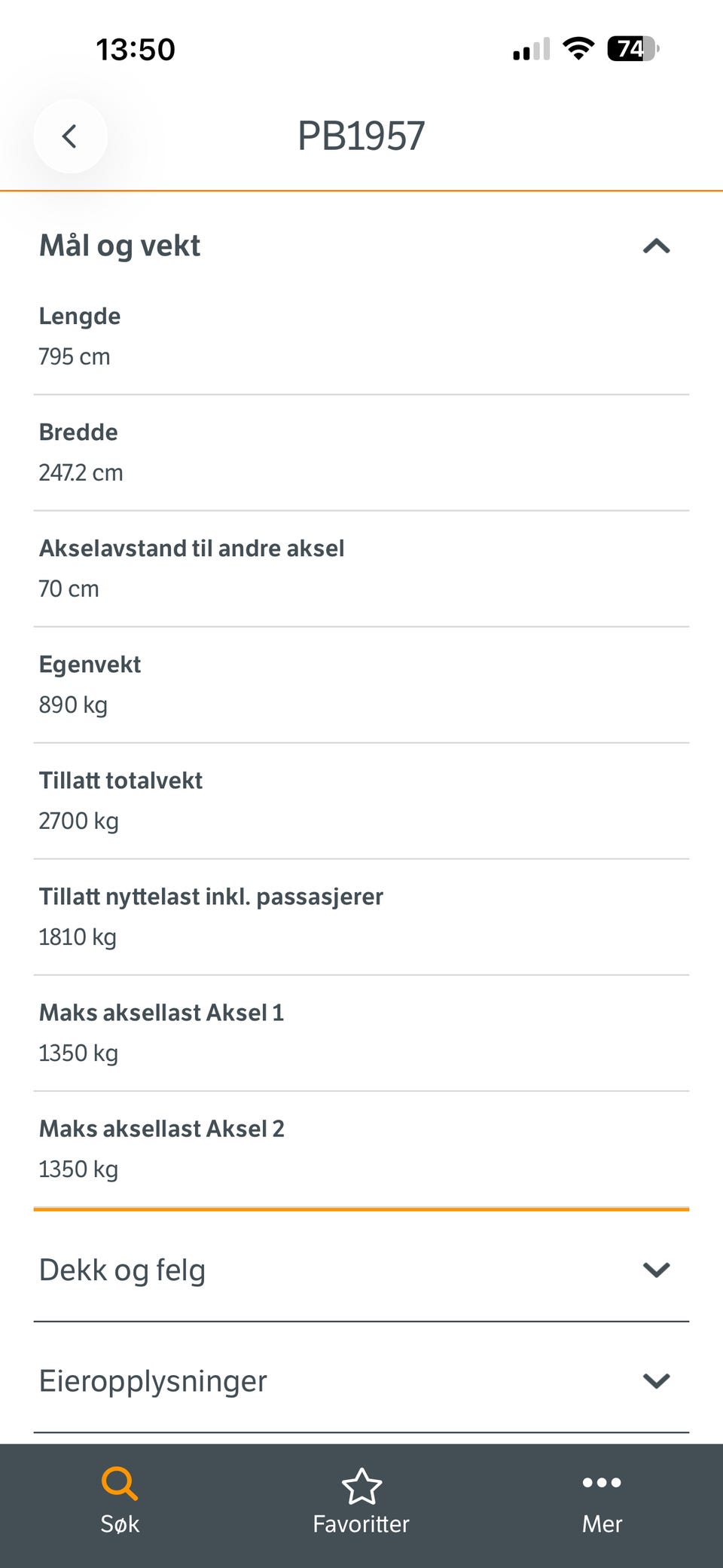Select the Tillatt totalvekt 2700 kg row
This screenshot has height=1568, width=723.
[x=361, y=801]
